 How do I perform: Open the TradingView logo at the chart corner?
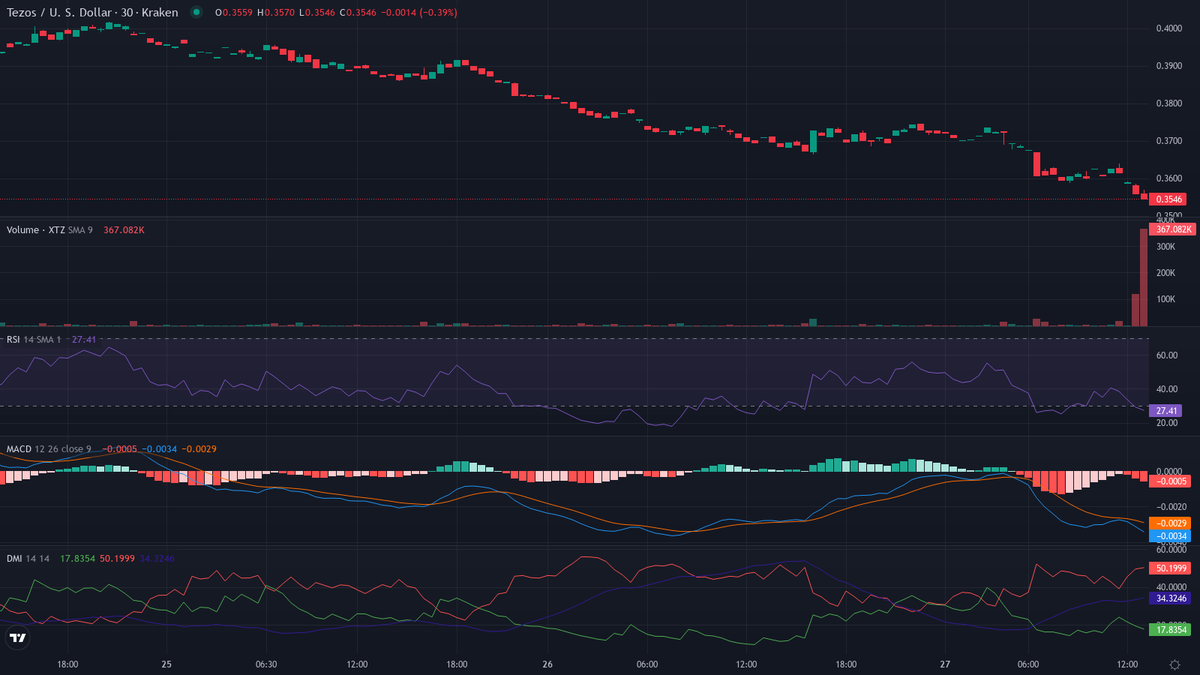click(x=17, y=638)
